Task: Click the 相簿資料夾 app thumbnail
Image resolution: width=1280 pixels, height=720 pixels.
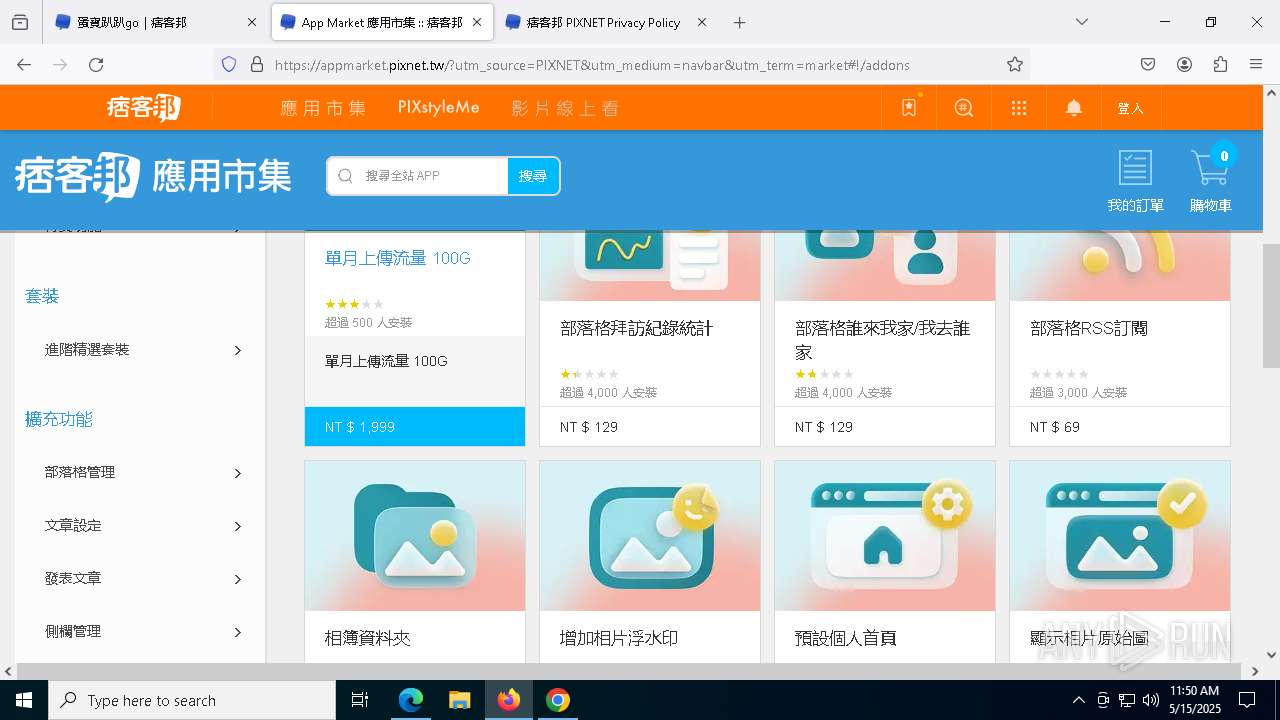Action: (x=415, y=536)
